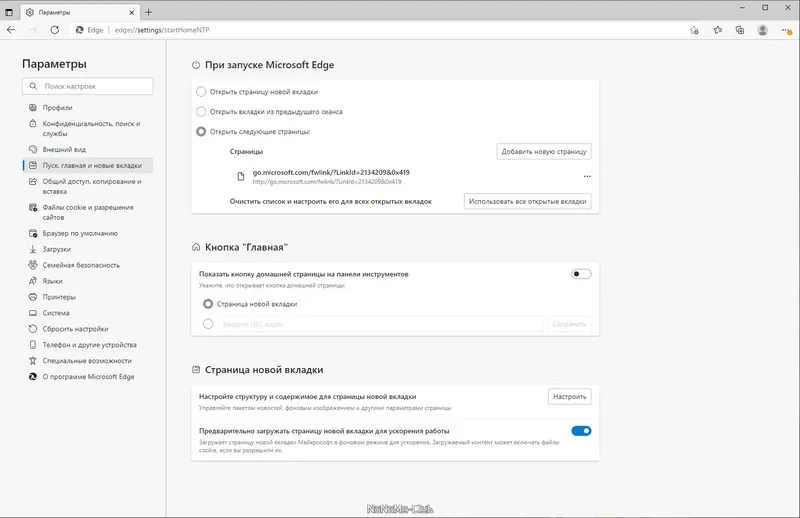Enable the home button toolbar toggle
This screenshot has height=518, width=800.
pyautogui.click(x=581, y=274)
